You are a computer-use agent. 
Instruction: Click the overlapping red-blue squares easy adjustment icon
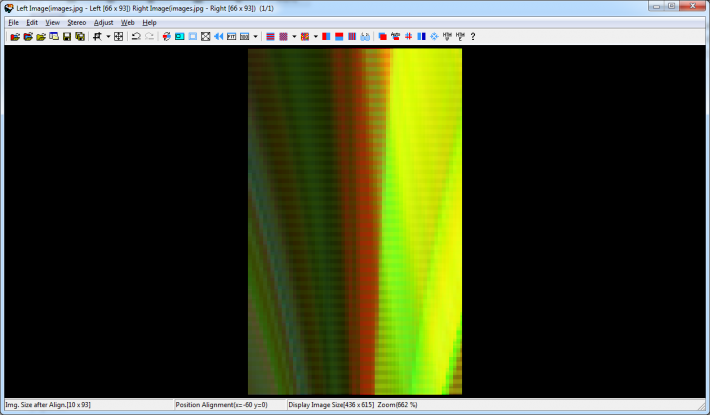(383, 37)
